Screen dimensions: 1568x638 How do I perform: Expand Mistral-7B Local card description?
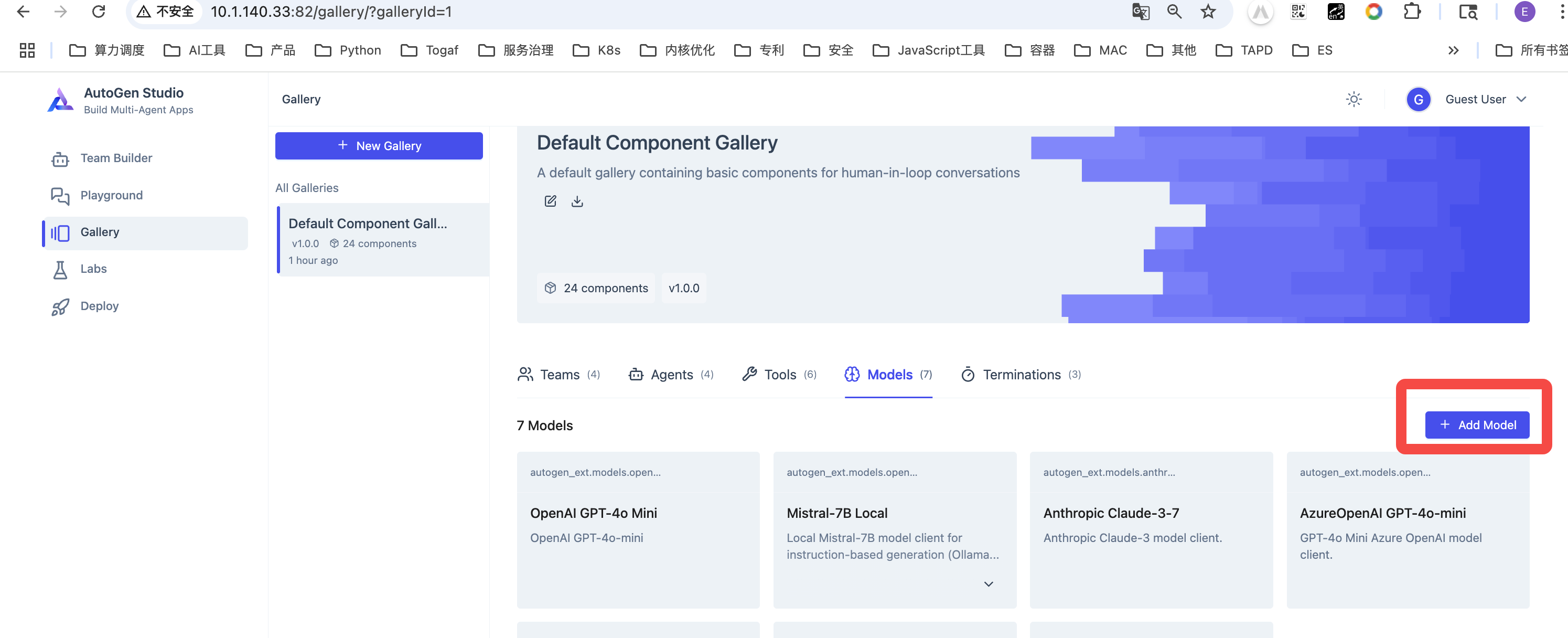coord(988,584)
